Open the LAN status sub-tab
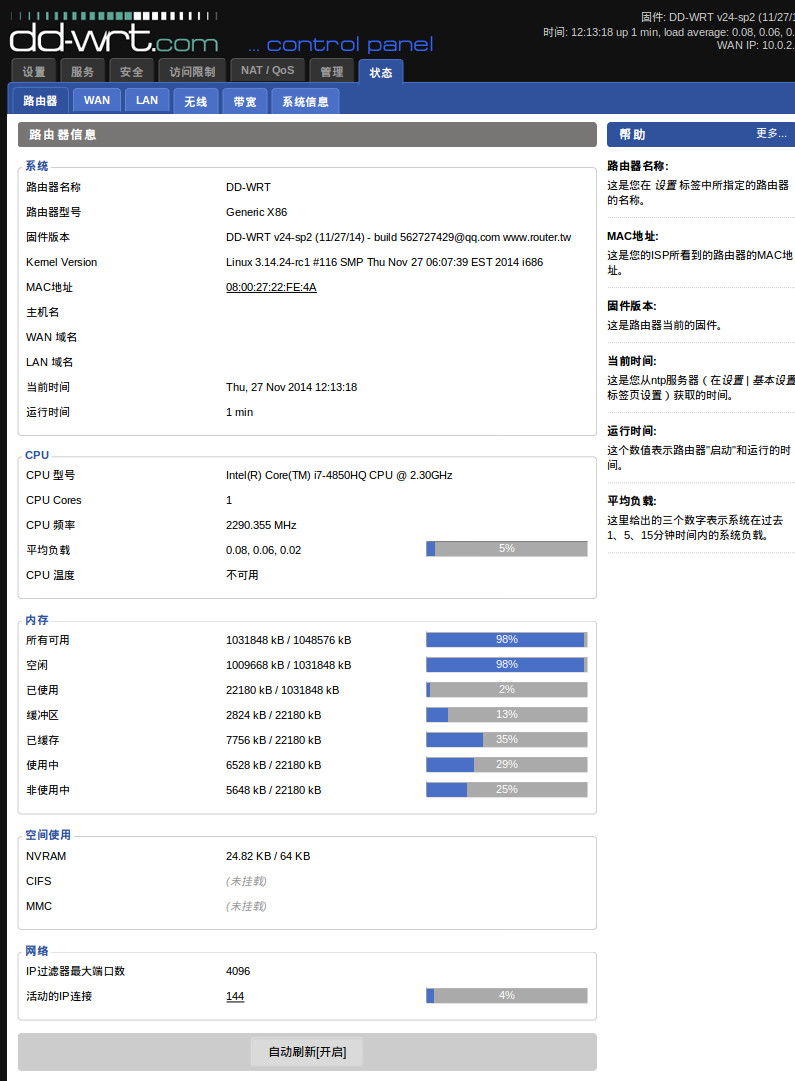 coord(147,101)
